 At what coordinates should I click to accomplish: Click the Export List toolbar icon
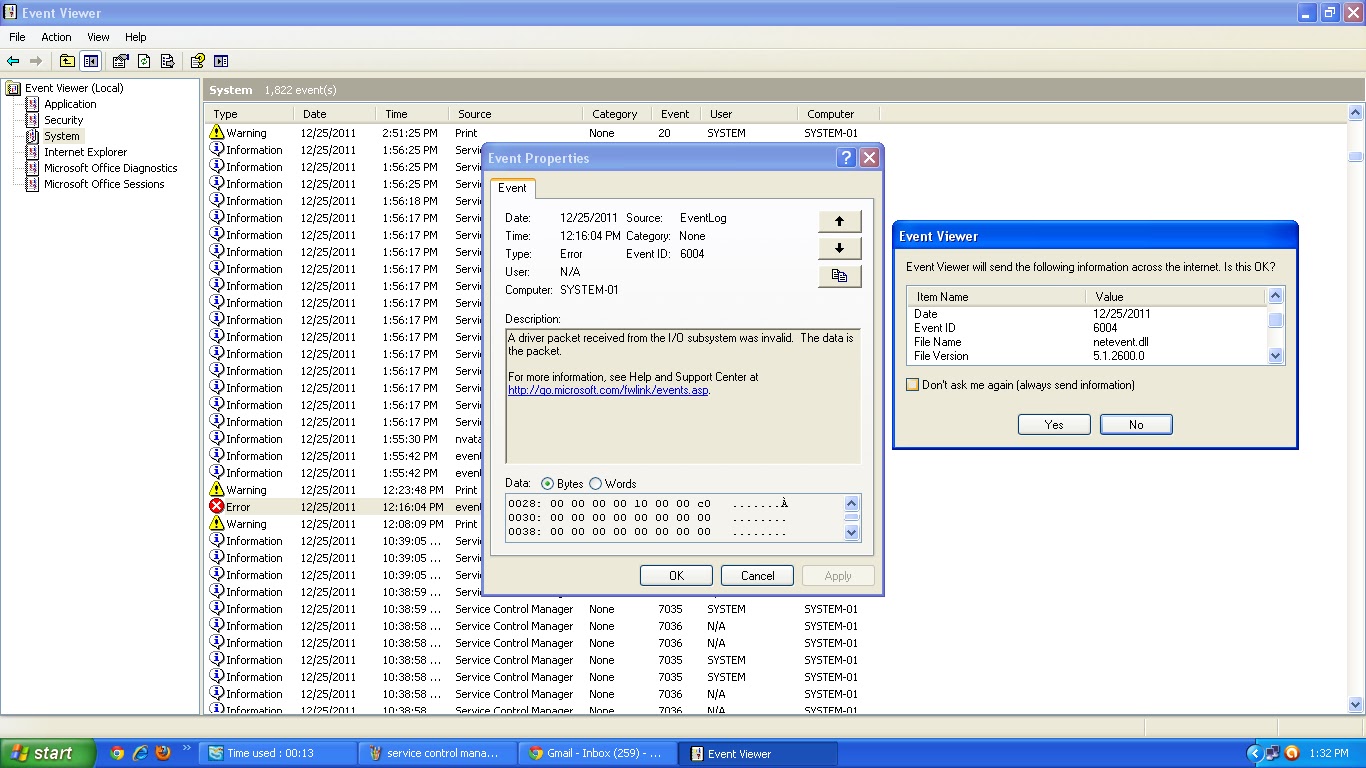point(167,61)
